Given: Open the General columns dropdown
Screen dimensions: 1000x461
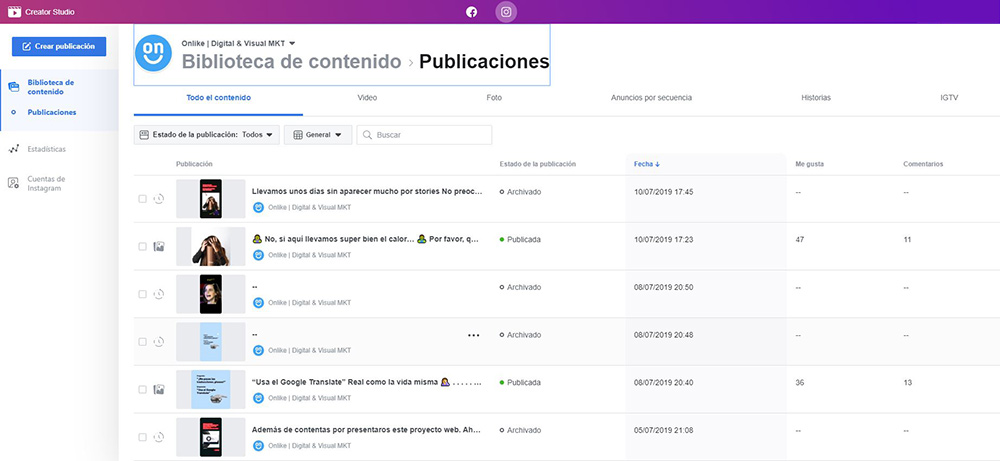Looking at the screenshot, I should (x=317, y=135).
